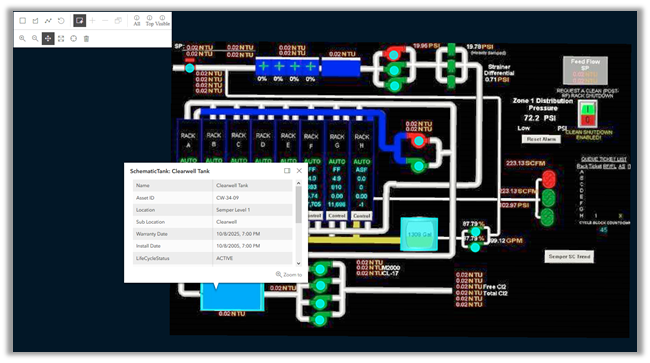The width and height of the screenshot is (650, 363).
Task: Toggle the green clean shutdown switch
Action: point(587,109)
